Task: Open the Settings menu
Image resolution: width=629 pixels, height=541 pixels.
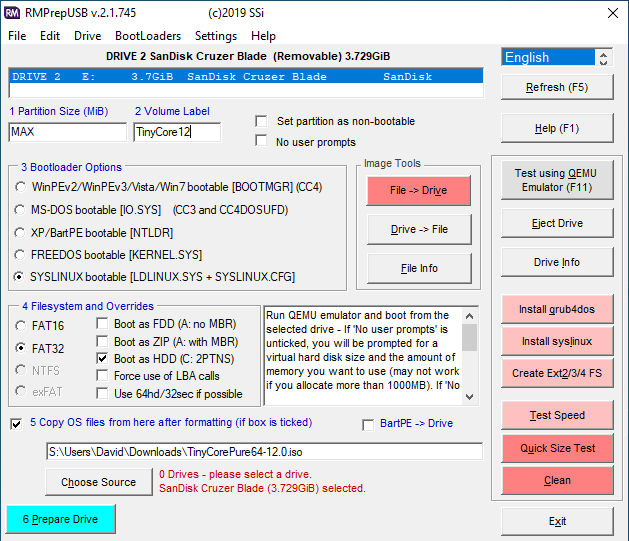Action: (x=216, y=36)
